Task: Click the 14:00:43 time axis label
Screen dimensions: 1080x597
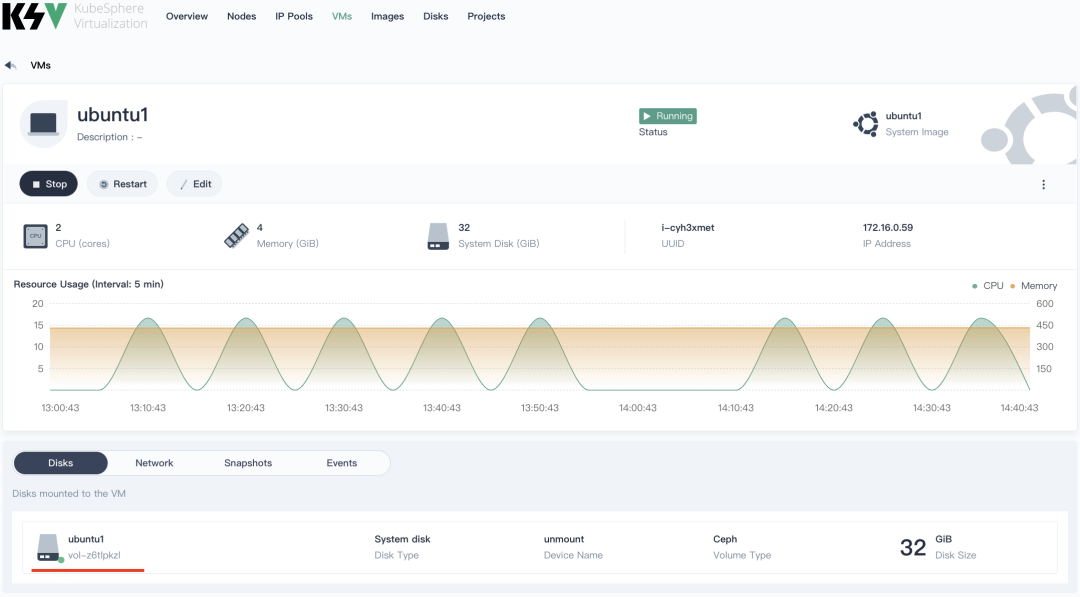Action: pyautogui.click(x=638, y=408)
